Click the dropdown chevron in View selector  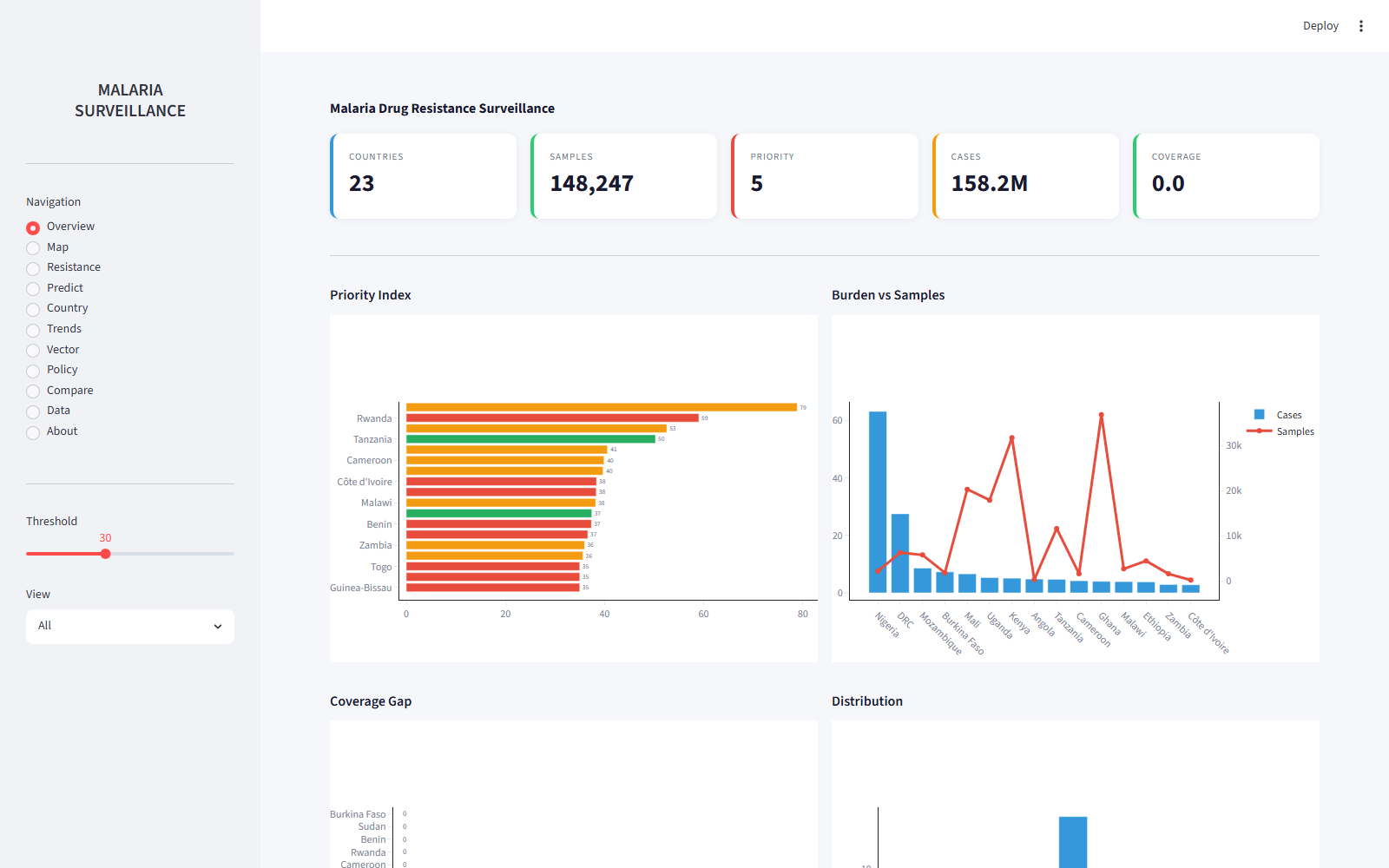(x=218, y=627)
